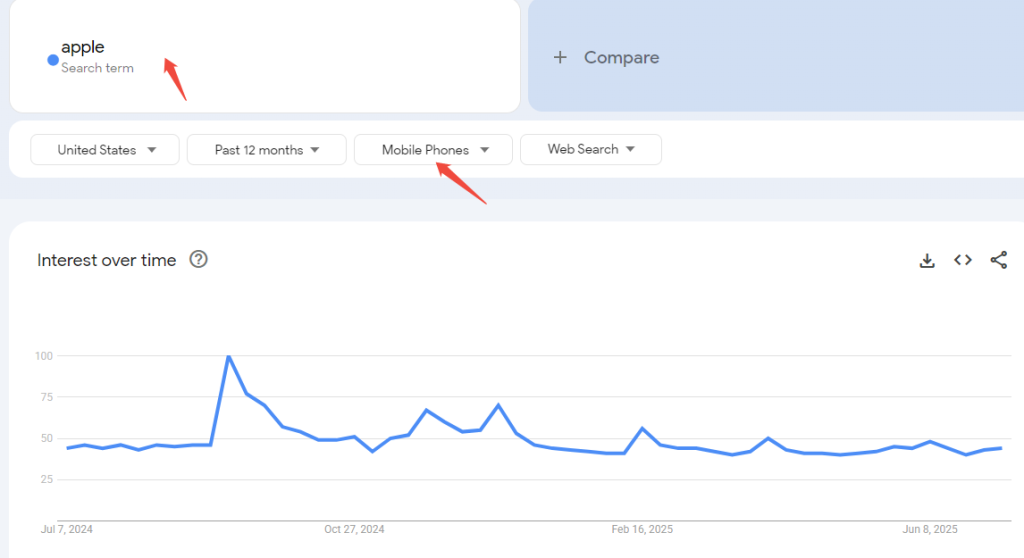Click the 50 y-axis label
This screenshot has height=558, width=1024.
pos(46,438)
